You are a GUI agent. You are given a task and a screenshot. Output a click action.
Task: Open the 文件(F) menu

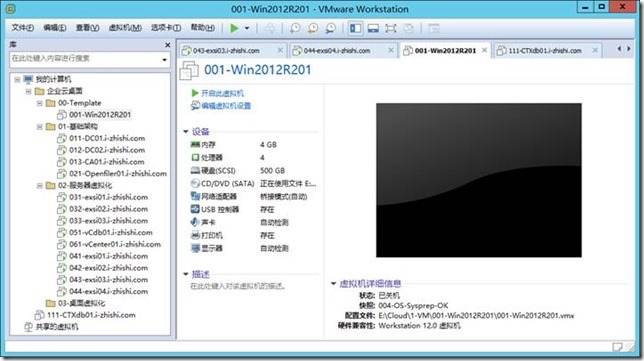[23, 28]
